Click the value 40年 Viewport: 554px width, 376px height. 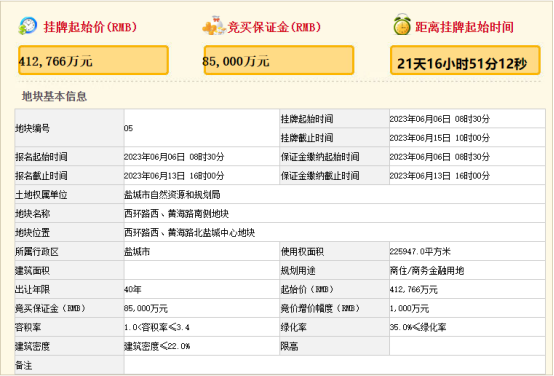point(133,290)
